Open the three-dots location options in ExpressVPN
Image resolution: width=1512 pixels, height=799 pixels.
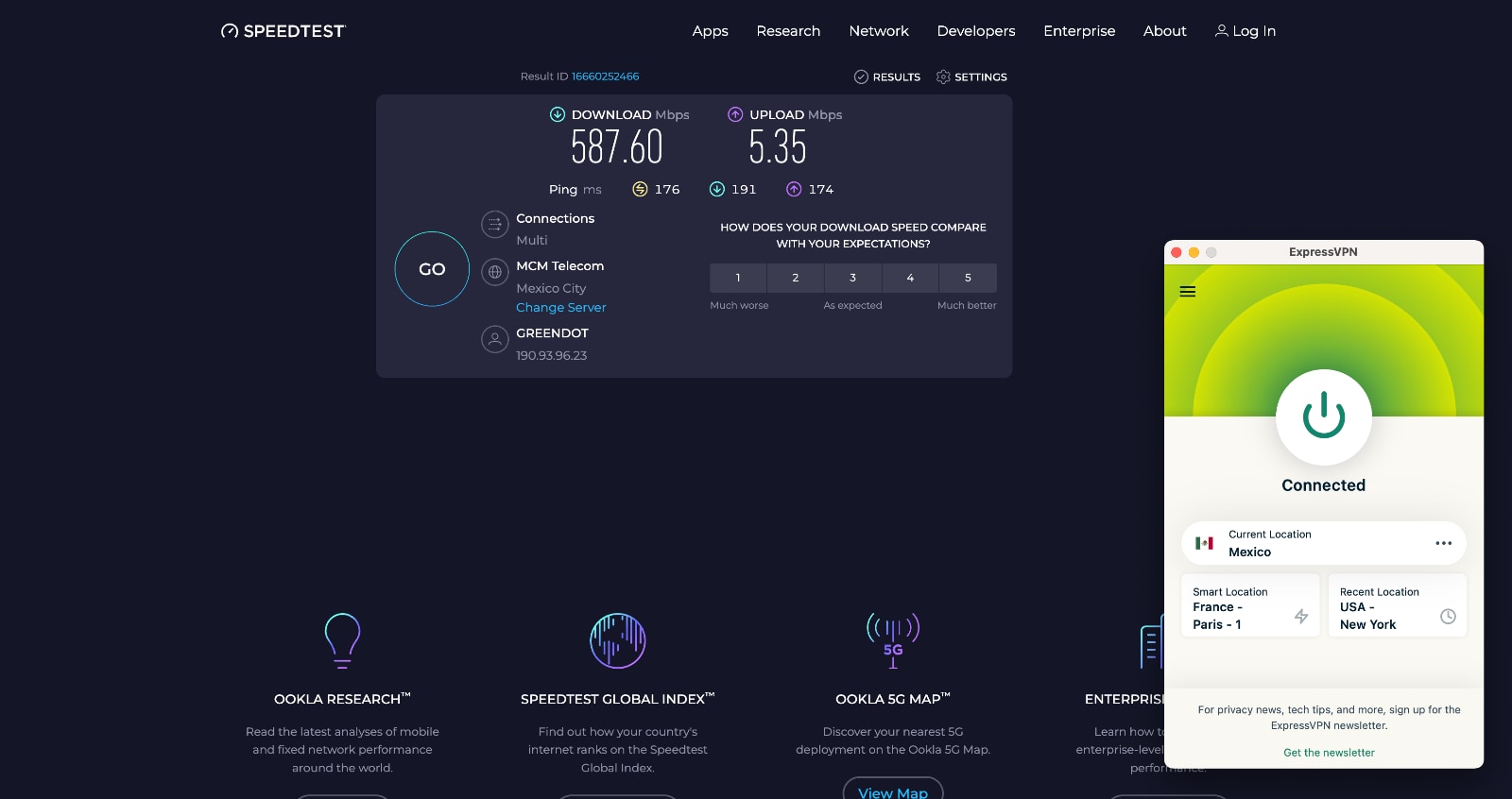coord(1444,543)
